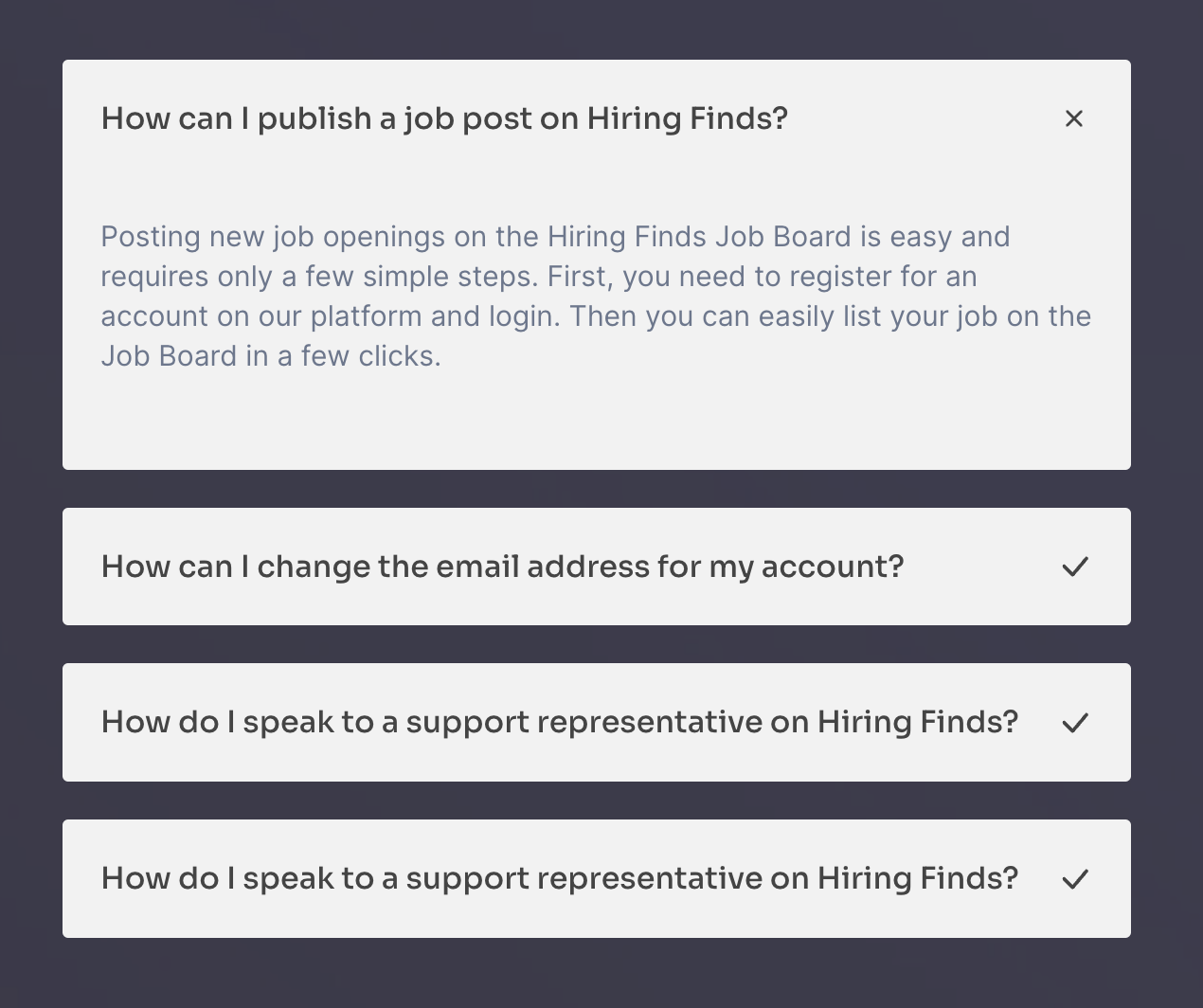Click "Hiring Finds?" in the publish question heading

click(687, 118)
